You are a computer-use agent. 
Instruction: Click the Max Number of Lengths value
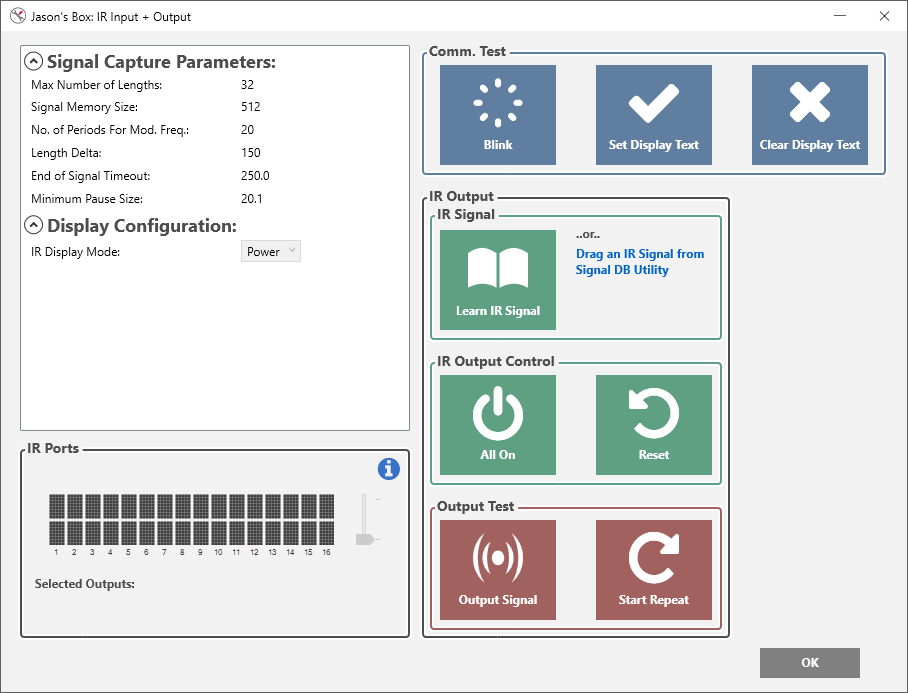(x=247, y=85)
